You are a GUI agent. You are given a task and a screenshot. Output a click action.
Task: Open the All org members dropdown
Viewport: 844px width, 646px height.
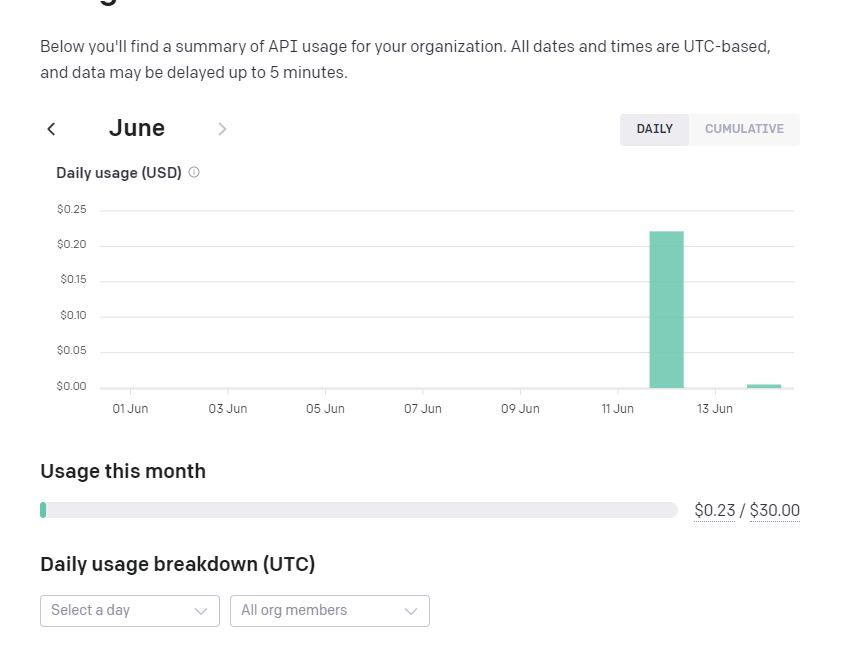click(329, 611)
